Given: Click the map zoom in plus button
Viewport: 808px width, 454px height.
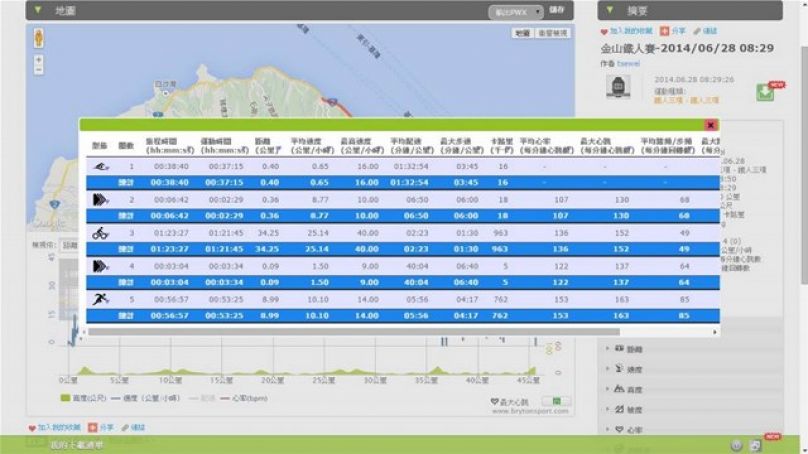Looking at the screenshot, I should (x=39, y=59).
